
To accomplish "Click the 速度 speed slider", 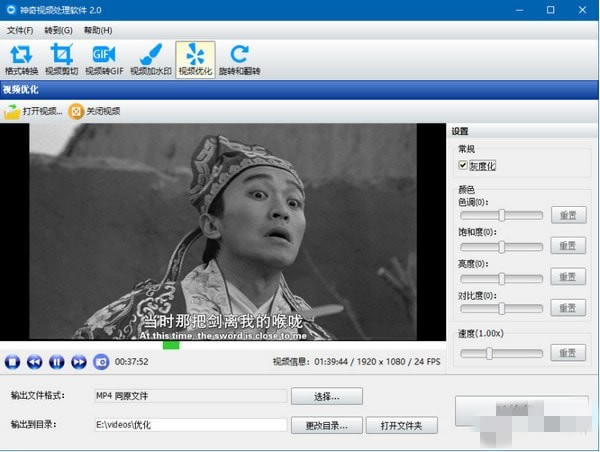I will pyautogui.click(x=501, y=353).
